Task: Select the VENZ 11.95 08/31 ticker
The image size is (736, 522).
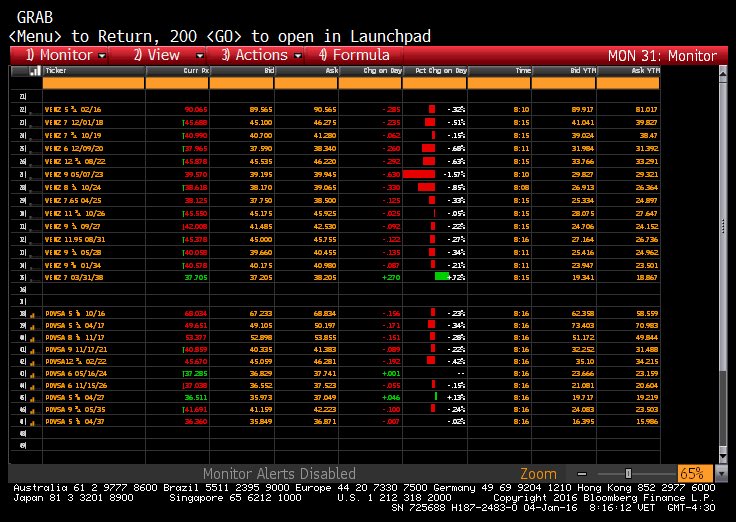Action: 75,239
